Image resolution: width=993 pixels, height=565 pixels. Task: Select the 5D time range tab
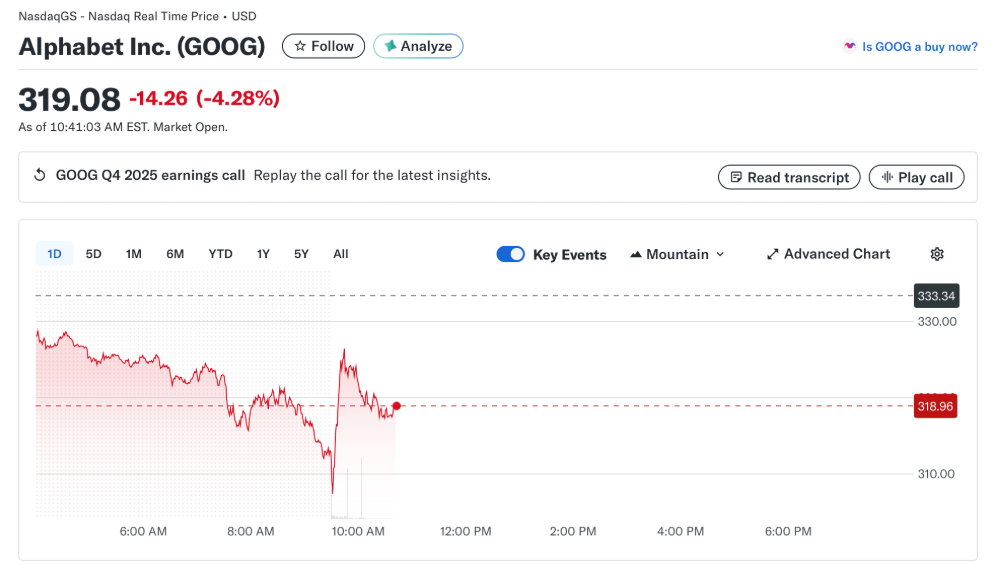point(94,254)
